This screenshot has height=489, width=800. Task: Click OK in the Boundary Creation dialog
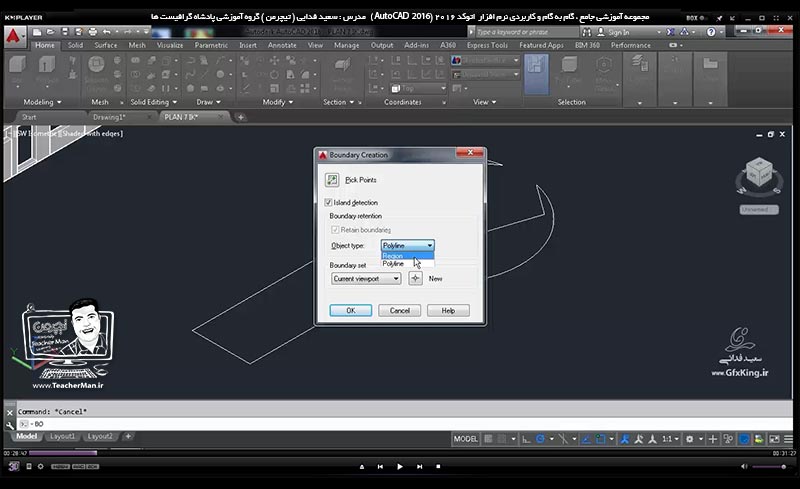point(351,310)
